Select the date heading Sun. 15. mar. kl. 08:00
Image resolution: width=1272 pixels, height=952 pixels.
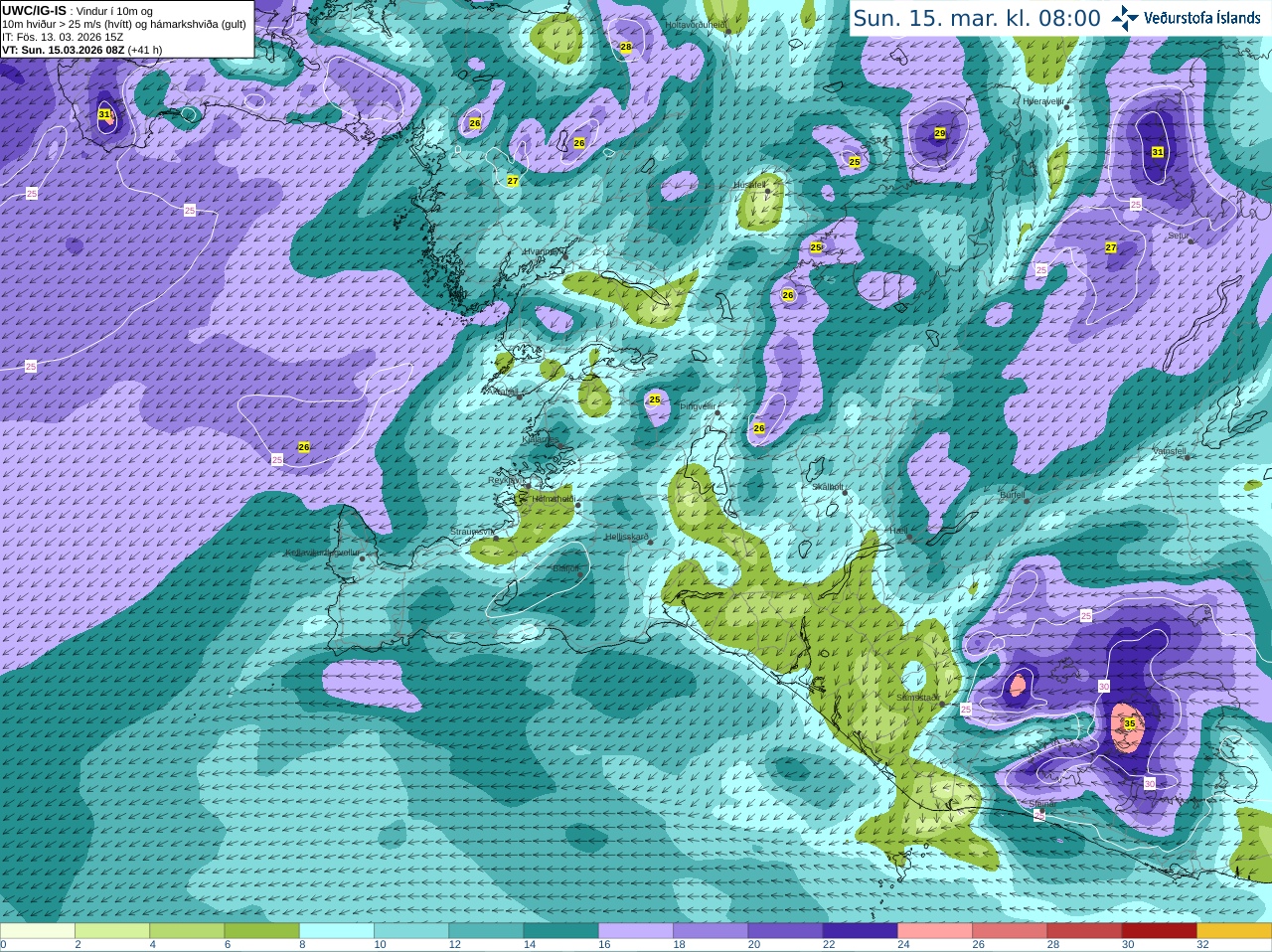click(x=977, y=18)
